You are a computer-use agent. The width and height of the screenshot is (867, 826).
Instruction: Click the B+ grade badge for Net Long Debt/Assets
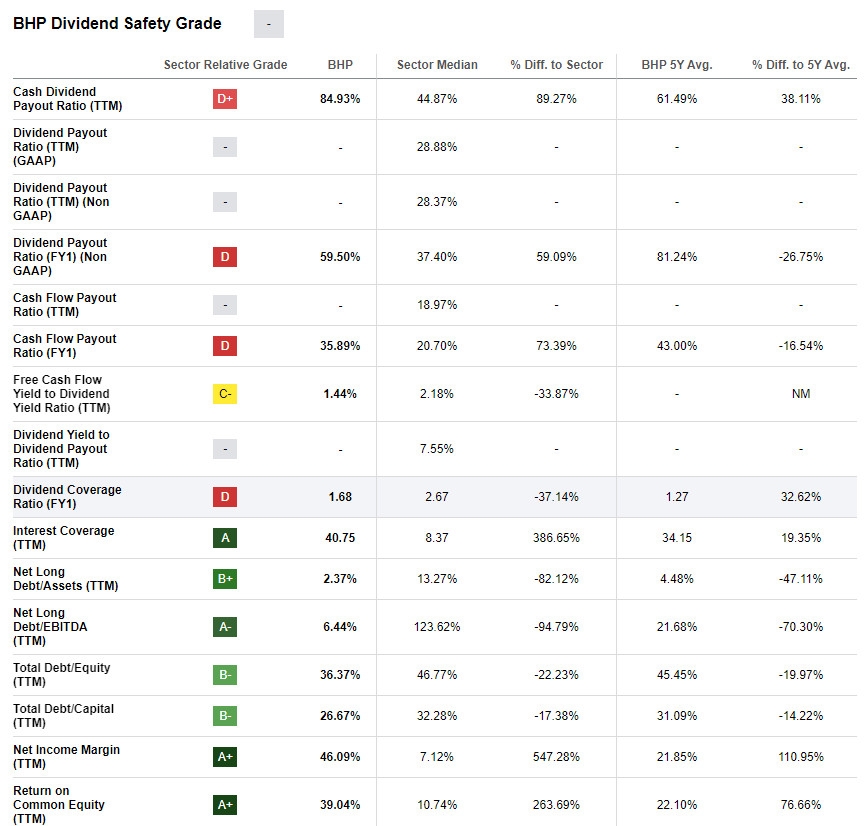(x=225, y=579)
